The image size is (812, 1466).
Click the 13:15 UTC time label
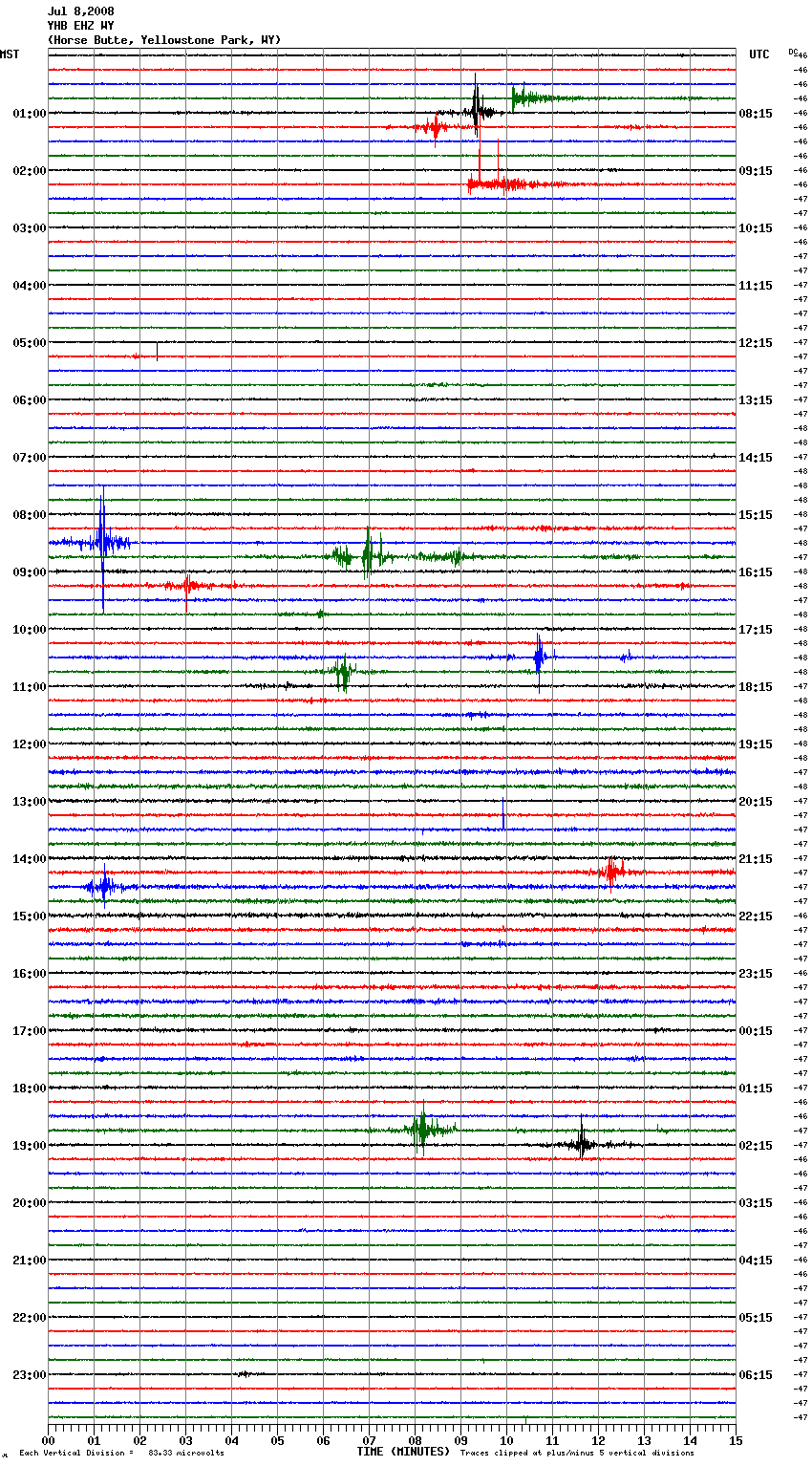coord(756,400)
